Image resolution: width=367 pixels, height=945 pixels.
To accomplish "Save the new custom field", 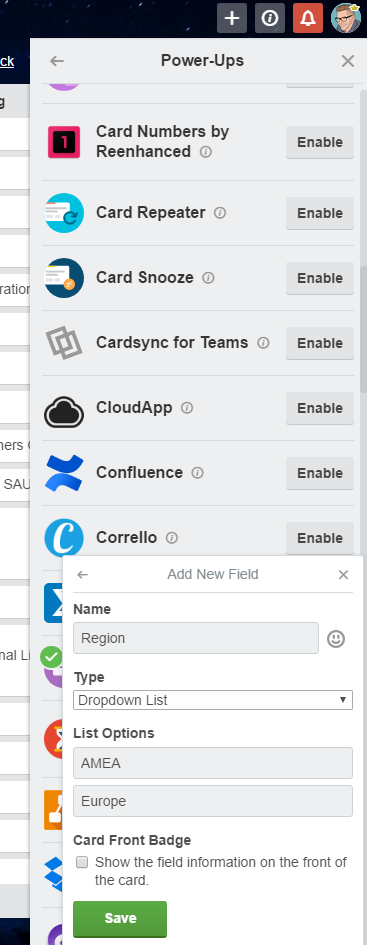I will 120,918.
